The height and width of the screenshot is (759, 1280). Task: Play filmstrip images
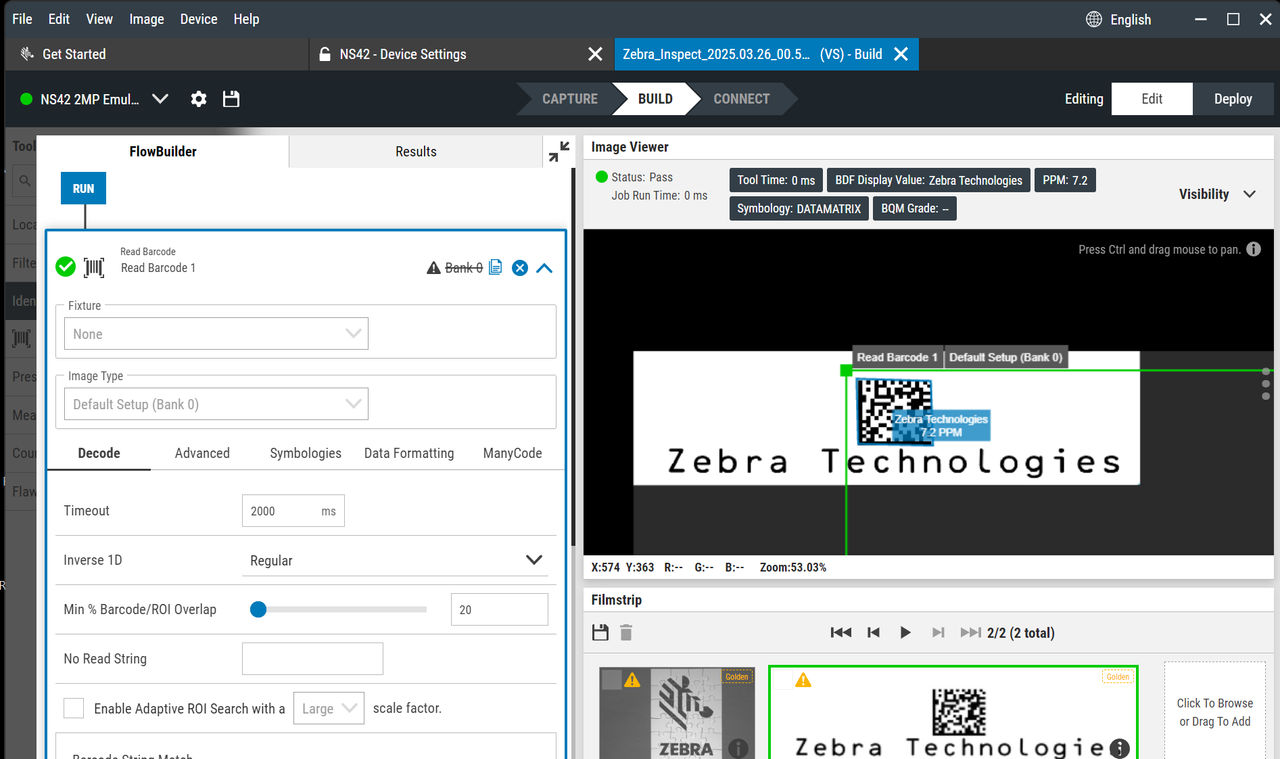pos(906,632)
